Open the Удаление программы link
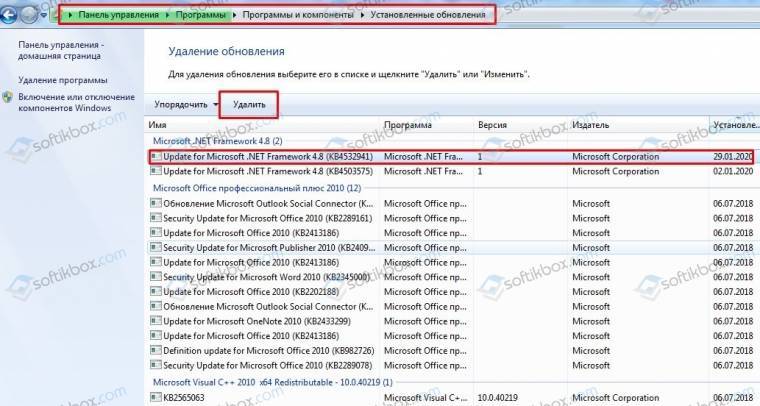Screen dimensions: 760x406 (x=63, y=80)
